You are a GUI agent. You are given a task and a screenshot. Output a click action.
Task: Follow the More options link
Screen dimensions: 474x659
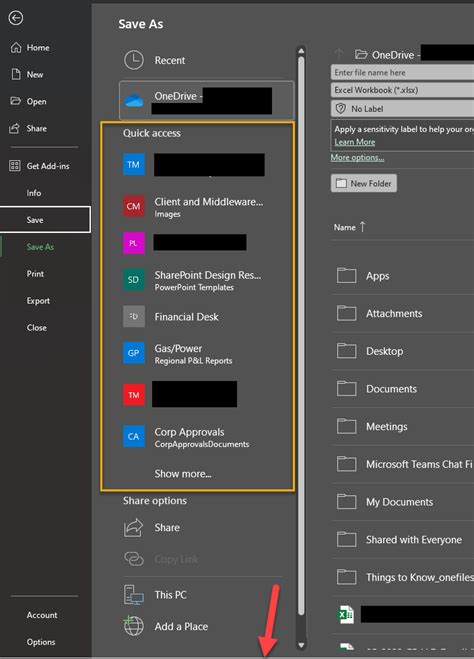pyautogui.click(x=357, y=158)
